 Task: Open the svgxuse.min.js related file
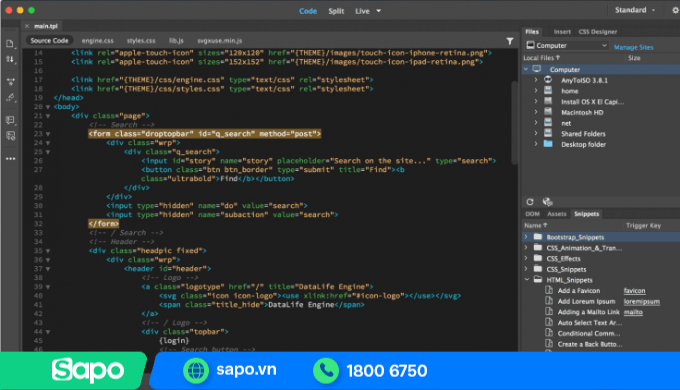(x=219, y=41)
